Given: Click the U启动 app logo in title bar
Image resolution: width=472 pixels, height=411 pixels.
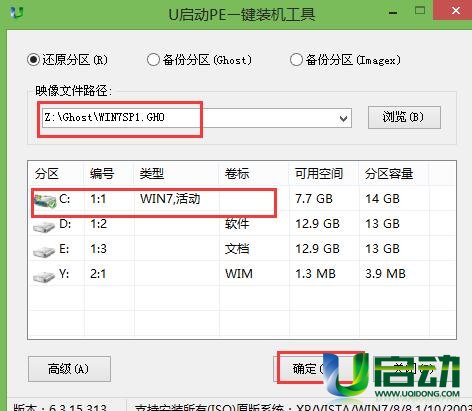Looking at the screenshot, I should click(17, 12).
